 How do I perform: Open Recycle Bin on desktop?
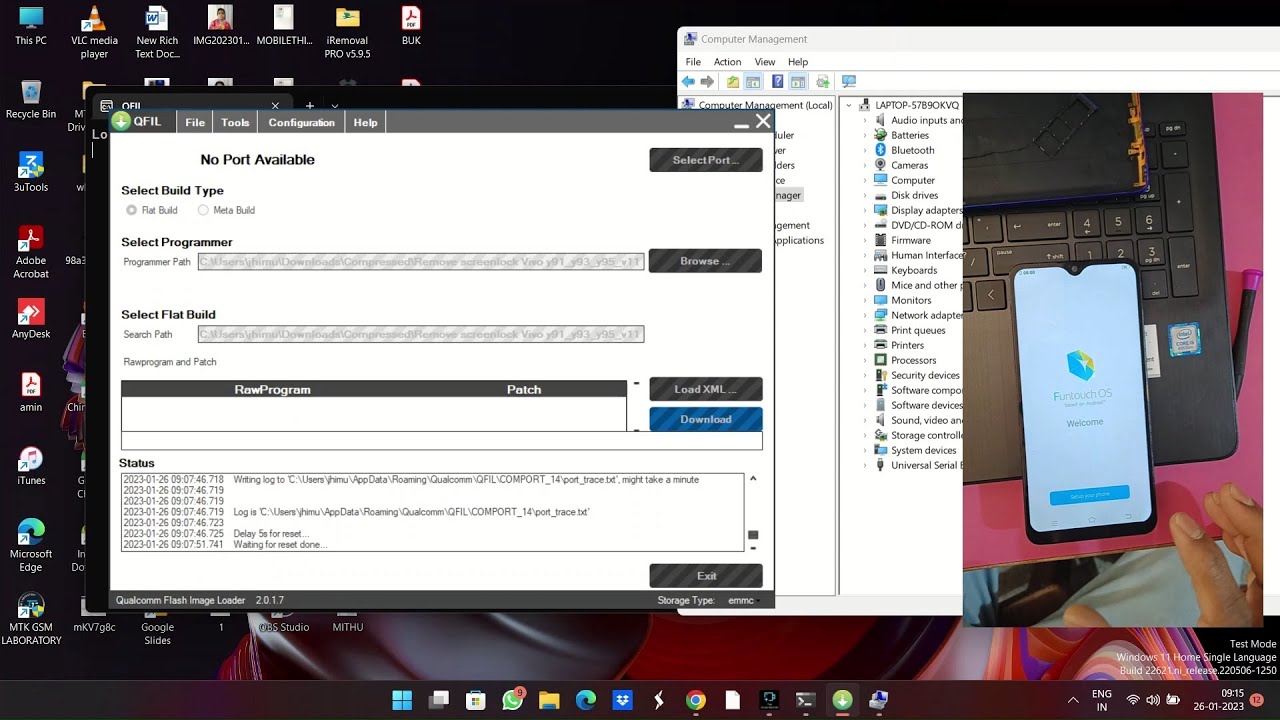(31, 99)
